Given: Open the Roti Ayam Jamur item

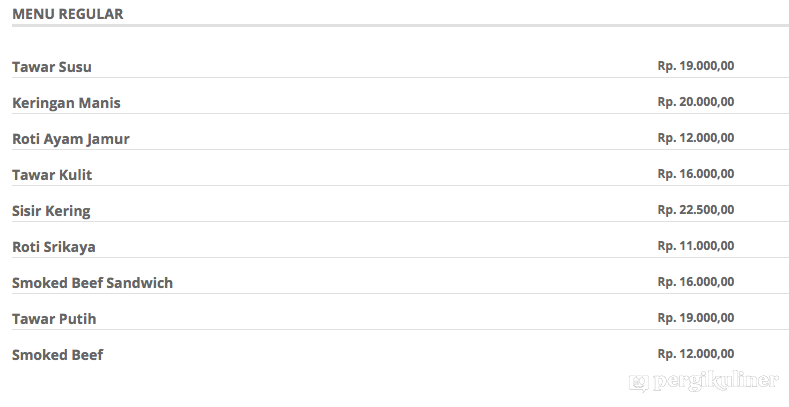Looking at the screenshot, I should [71, 139].
